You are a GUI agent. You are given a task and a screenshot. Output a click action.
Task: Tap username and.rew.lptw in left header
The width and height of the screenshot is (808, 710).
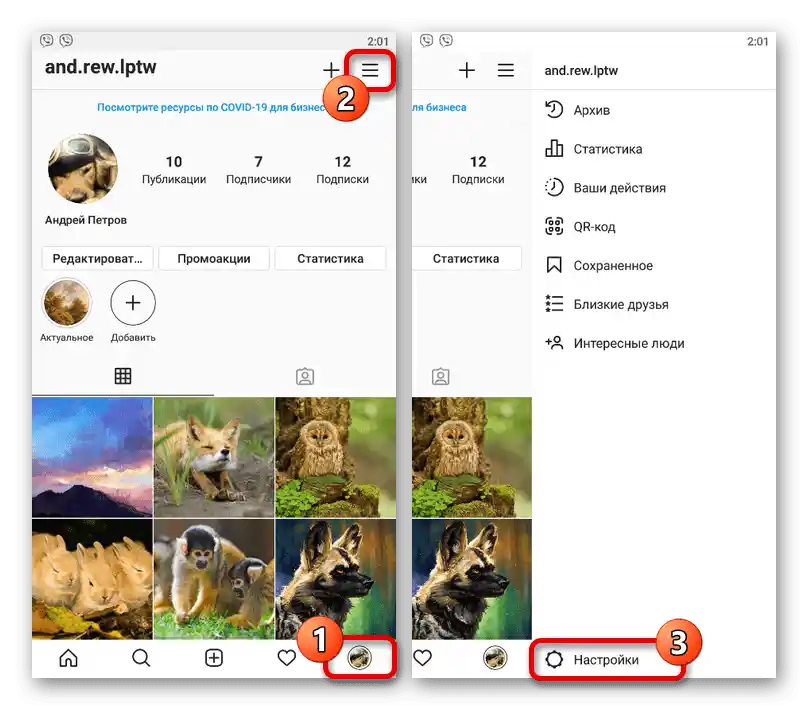[100, 67]
